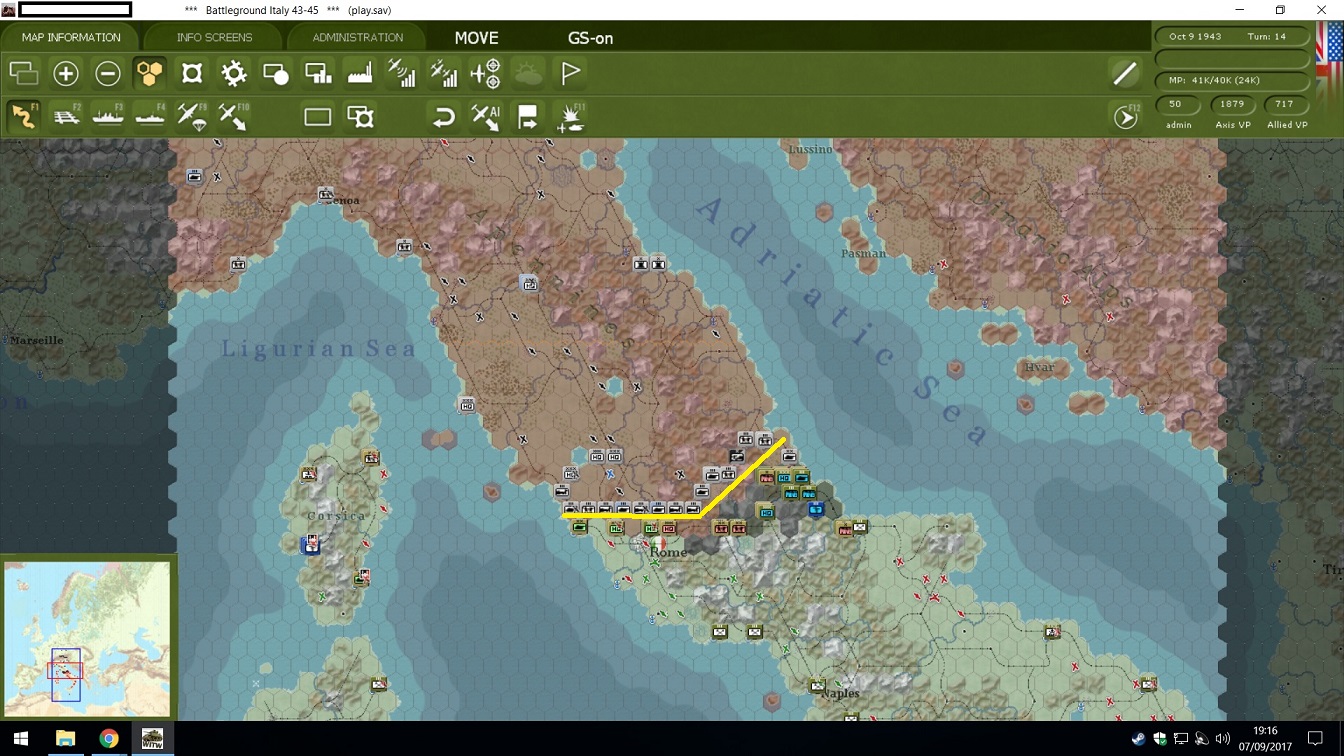The width and height of the screenshot is (1344, 756).
Task: Click the gear cog map toolbar icon
Action: (234, 73)
